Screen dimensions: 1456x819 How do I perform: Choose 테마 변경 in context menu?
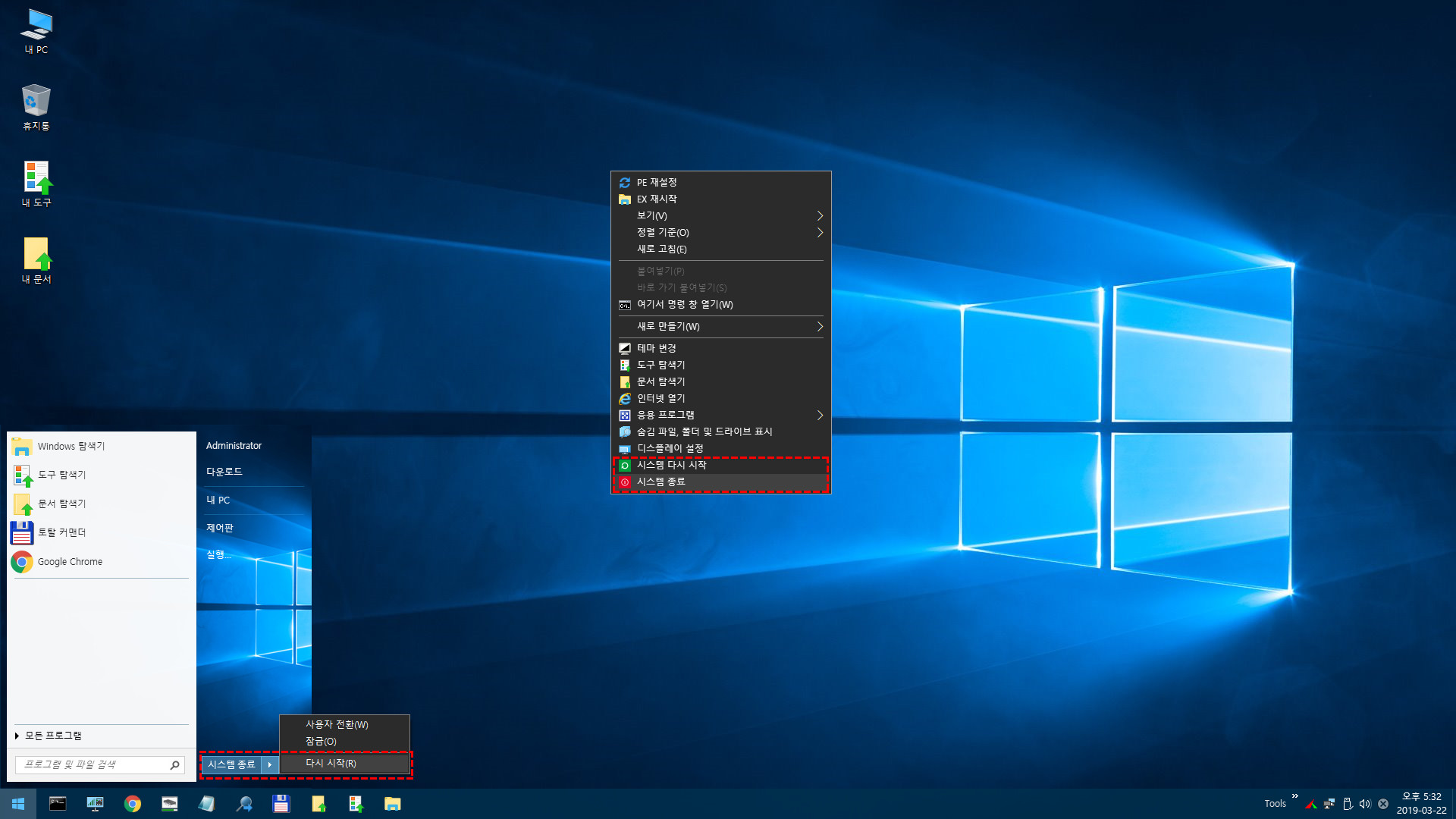pos(720,349)
